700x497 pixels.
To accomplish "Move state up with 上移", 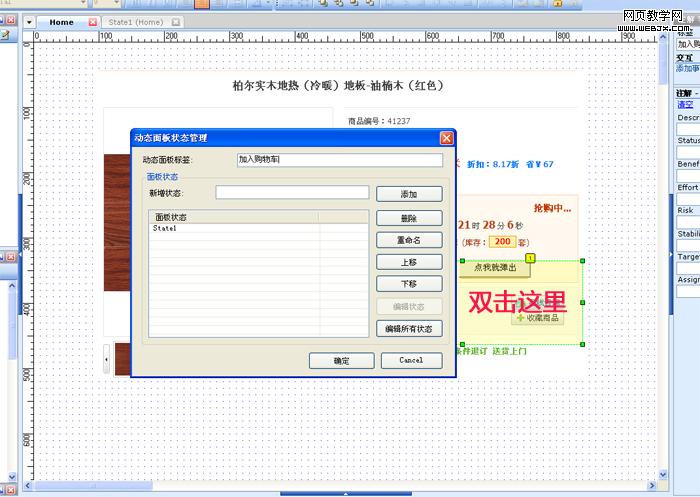I will coord(408,262).
